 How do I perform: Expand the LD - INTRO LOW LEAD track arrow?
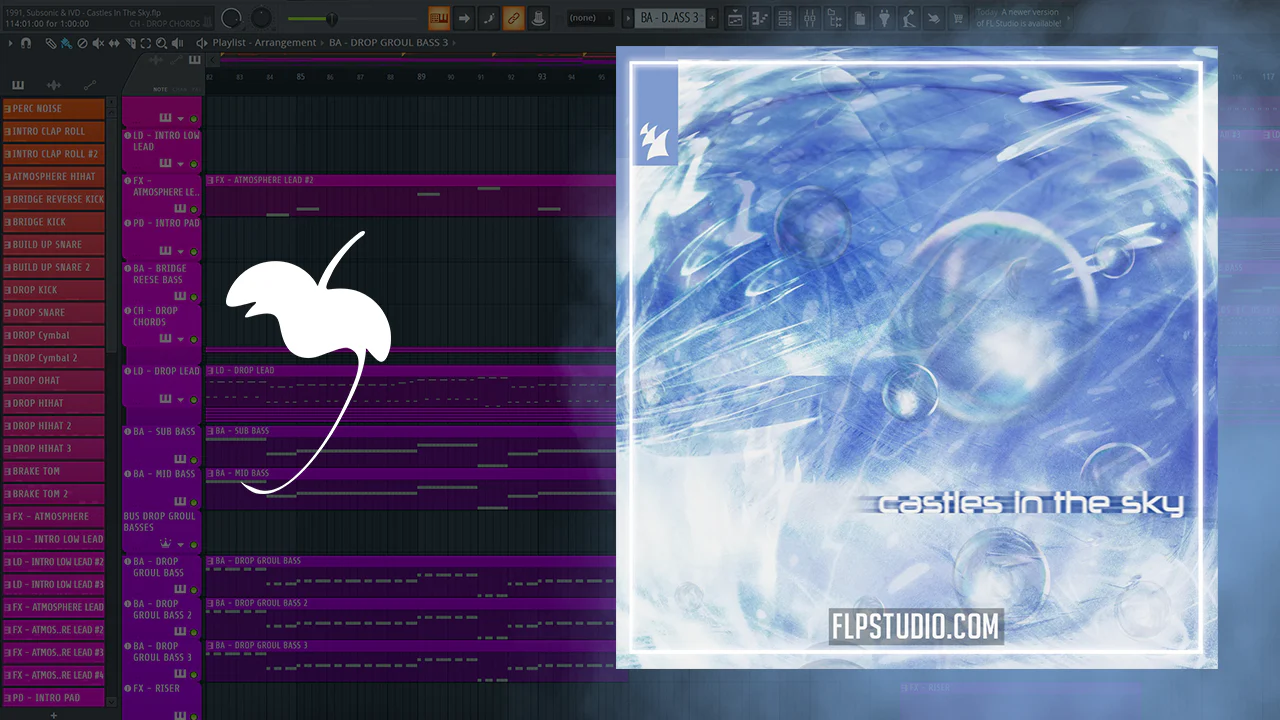click(x=180, y=162)
